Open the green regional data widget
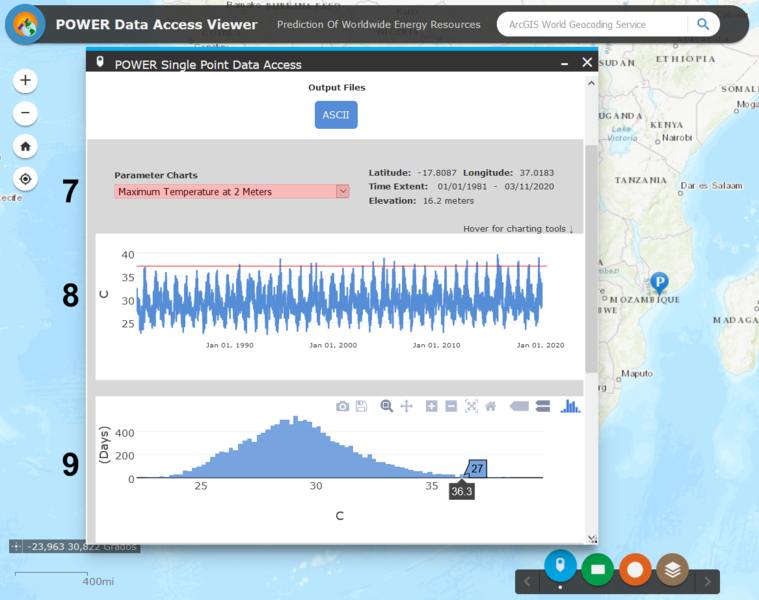The image size is (759, 600). coord(598,570)
